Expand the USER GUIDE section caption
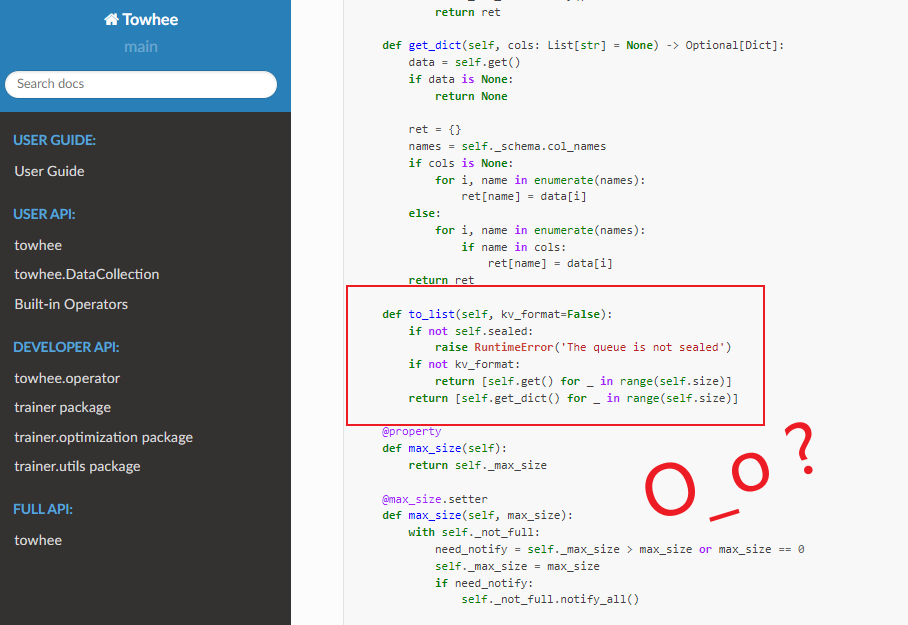Screen dimensions: 908x625 click(50, 140)
